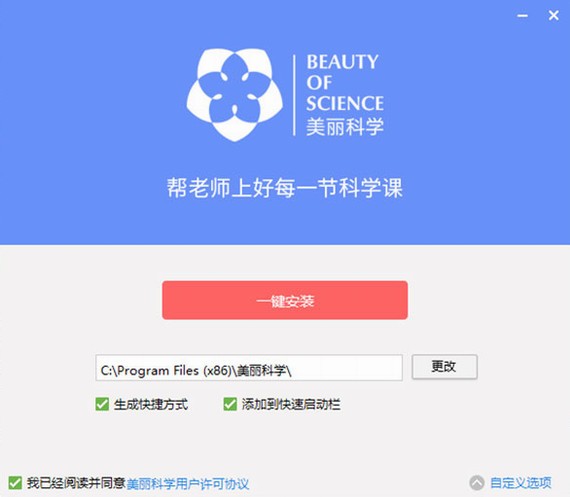Start installation with 一键安装 button

click(285, 300)
